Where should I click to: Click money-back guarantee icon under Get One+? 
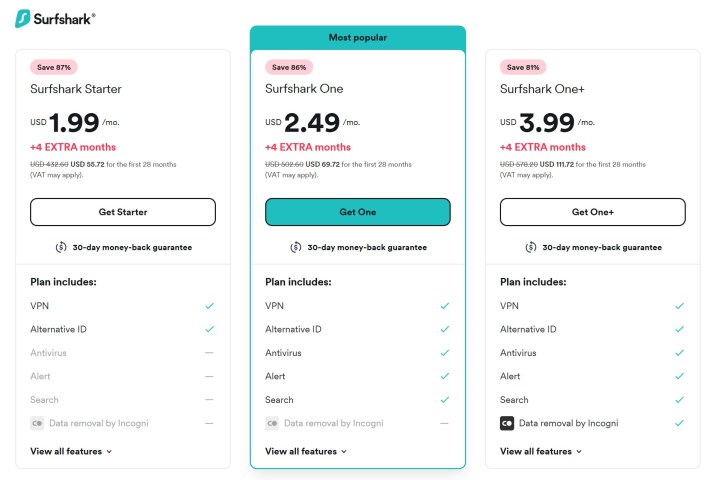pyautogui.click(x=531, y=247)
